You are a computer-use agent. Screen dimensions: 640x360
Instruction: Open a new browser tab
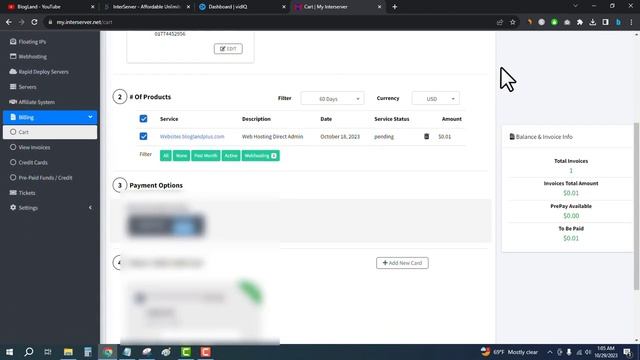point(394,7)
